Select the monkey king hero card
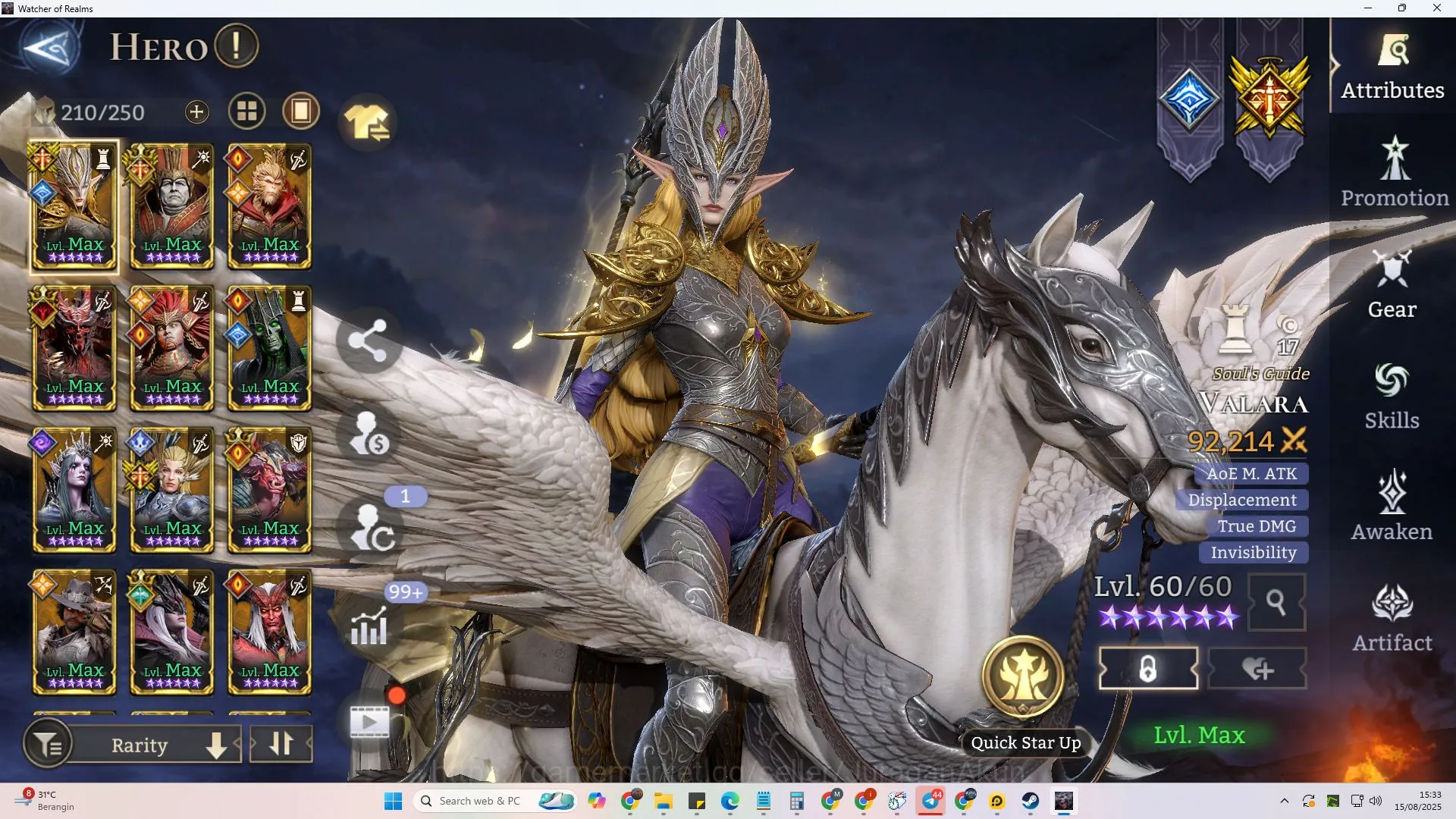Image resolution: width=1456 pixels, height=819 pixels. click(x=269, y=206)
